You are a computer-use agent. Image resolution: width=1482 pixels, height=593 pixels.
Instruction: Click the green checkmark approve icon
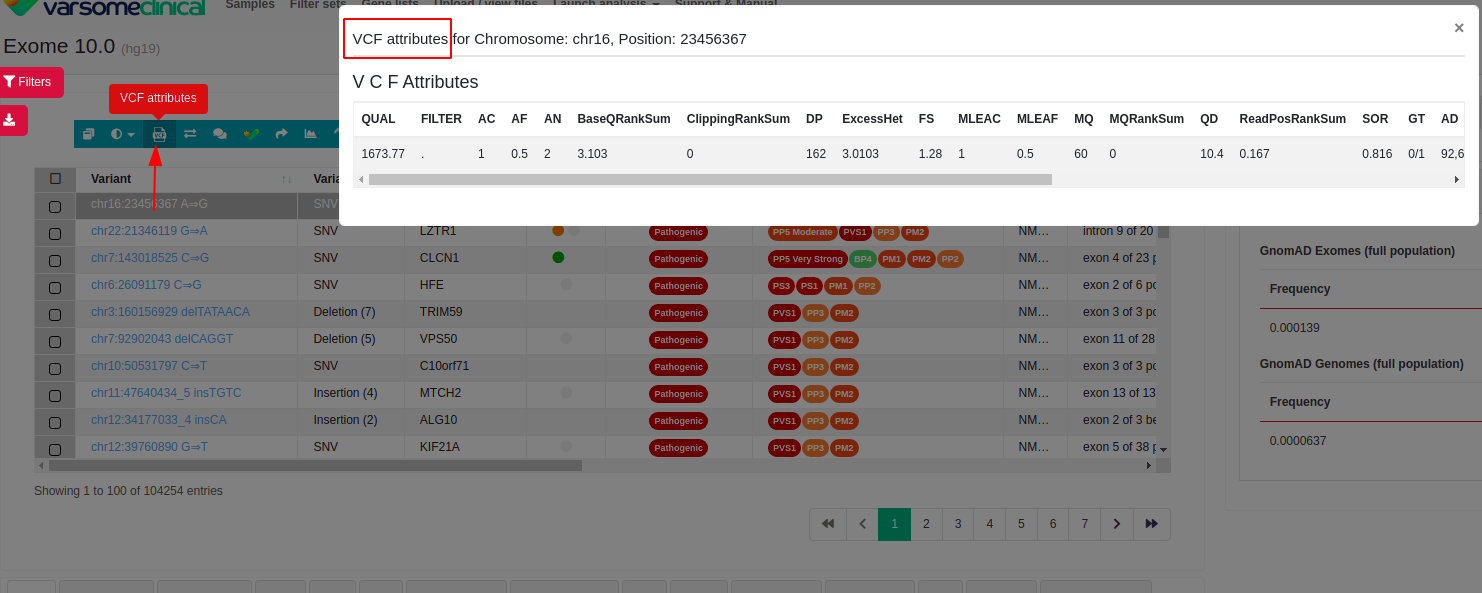[252, 133]
